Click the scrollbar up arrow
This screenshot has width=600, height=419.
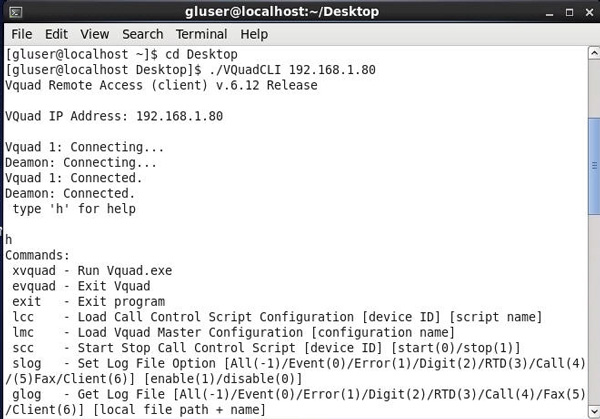pyautogui.click(x=594, y=53)
